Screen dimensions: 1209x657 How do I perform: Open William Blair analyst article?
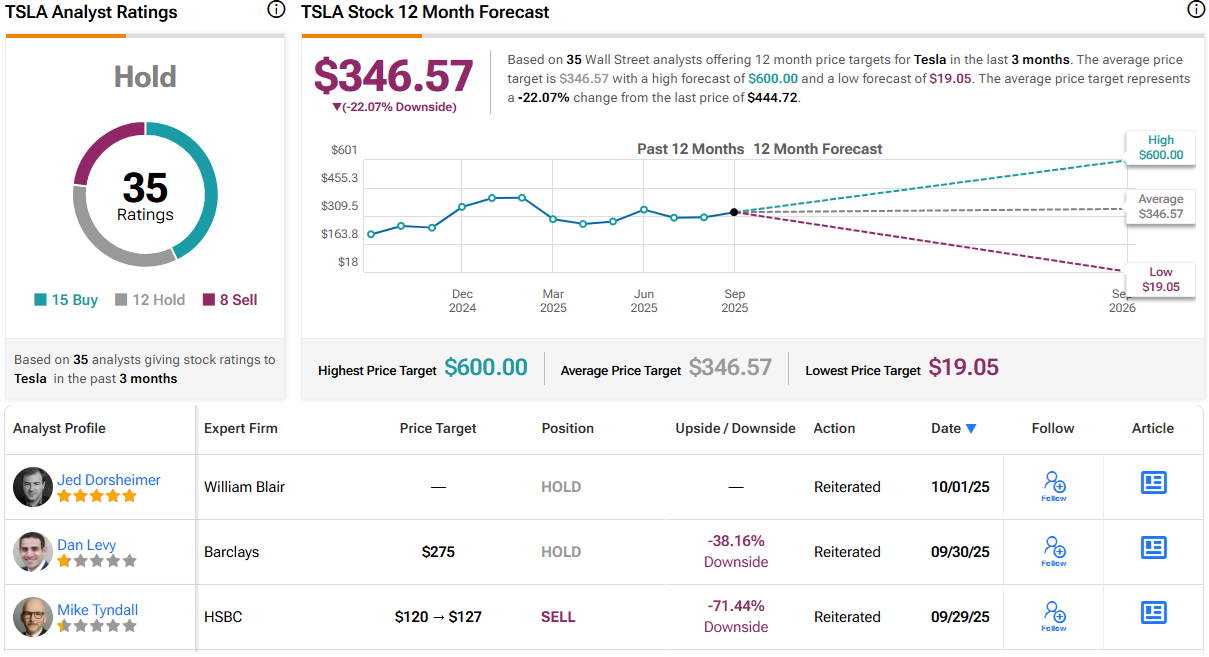coord(1153,483)
